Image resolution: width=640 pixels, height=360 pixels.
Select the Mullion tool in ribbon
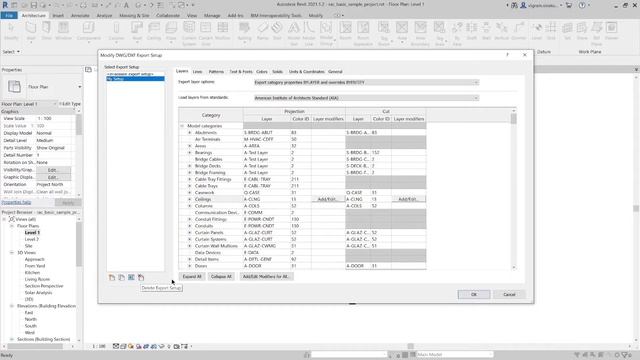[222, 31]
